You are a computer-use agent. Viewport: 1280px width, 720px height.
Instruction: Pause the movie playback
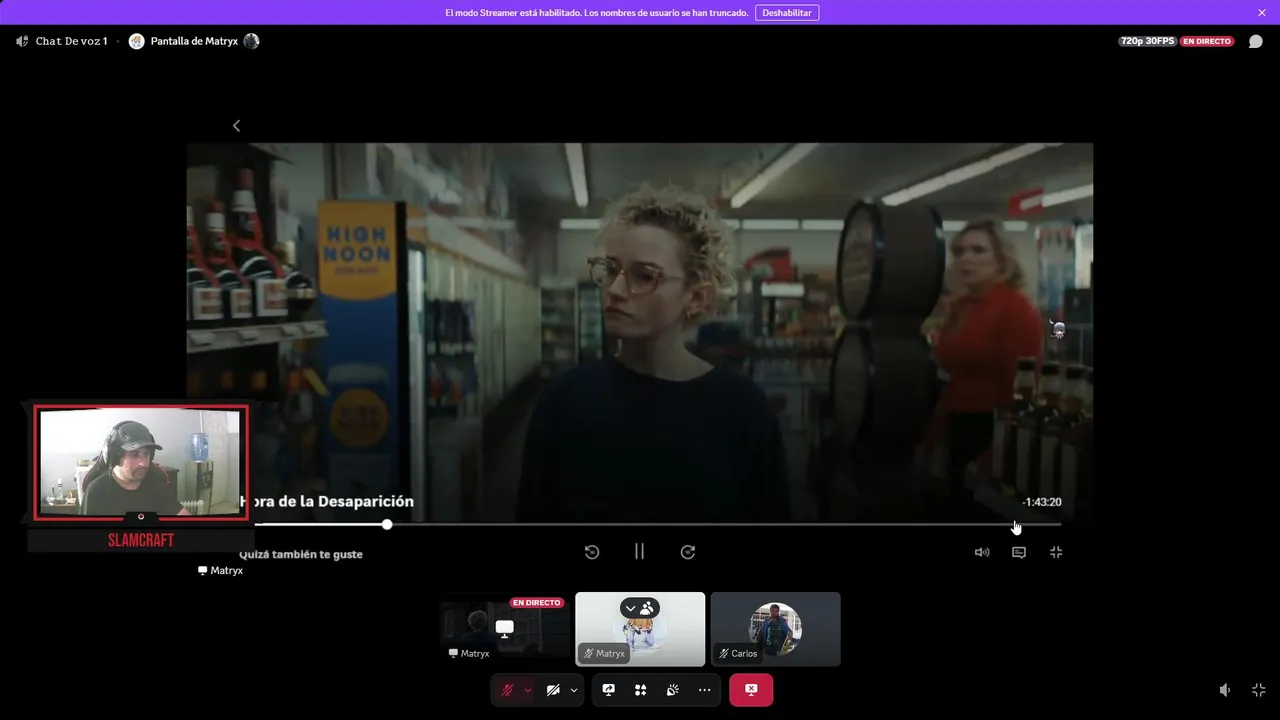[x=639, y=552]
